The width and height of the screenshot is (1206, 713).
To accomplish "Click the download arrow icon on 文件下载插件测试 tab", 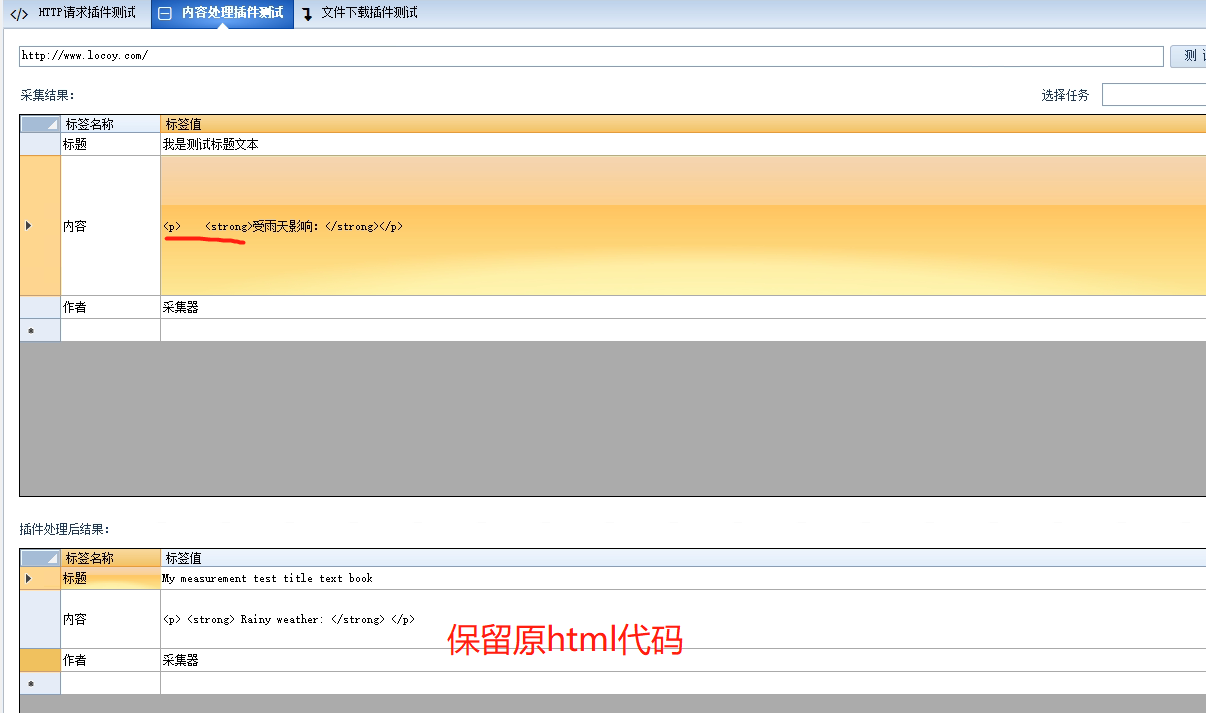I will pos(308,14).
